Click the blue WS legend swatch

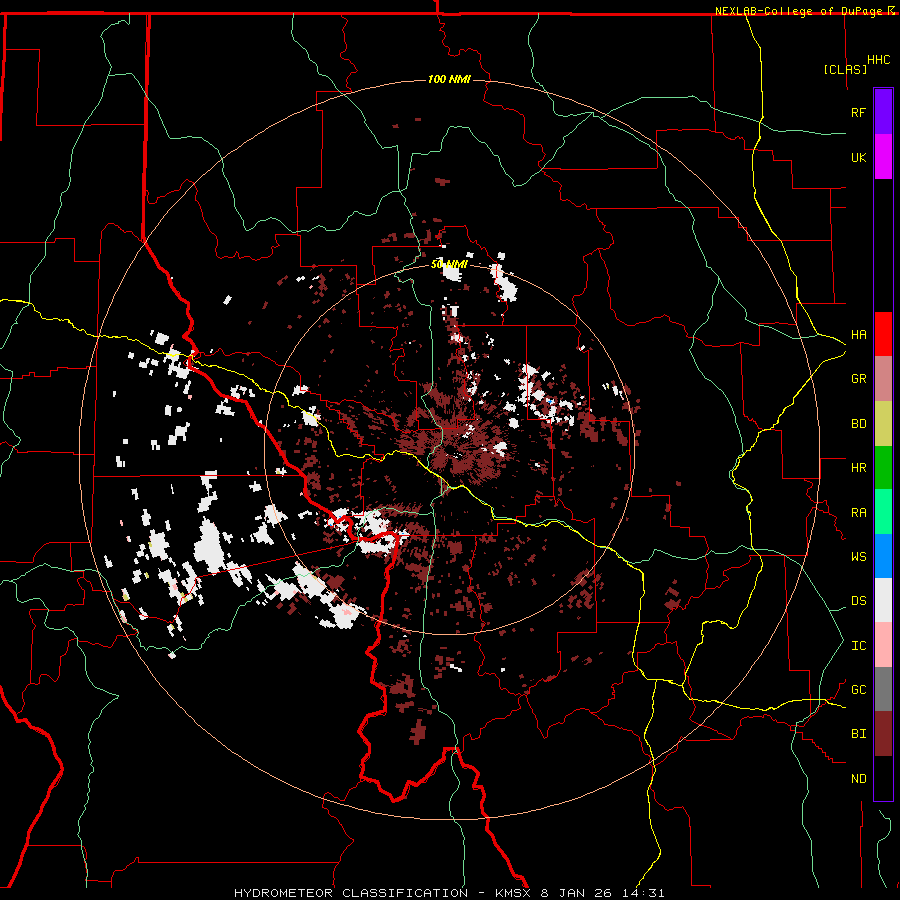(883, 556)
